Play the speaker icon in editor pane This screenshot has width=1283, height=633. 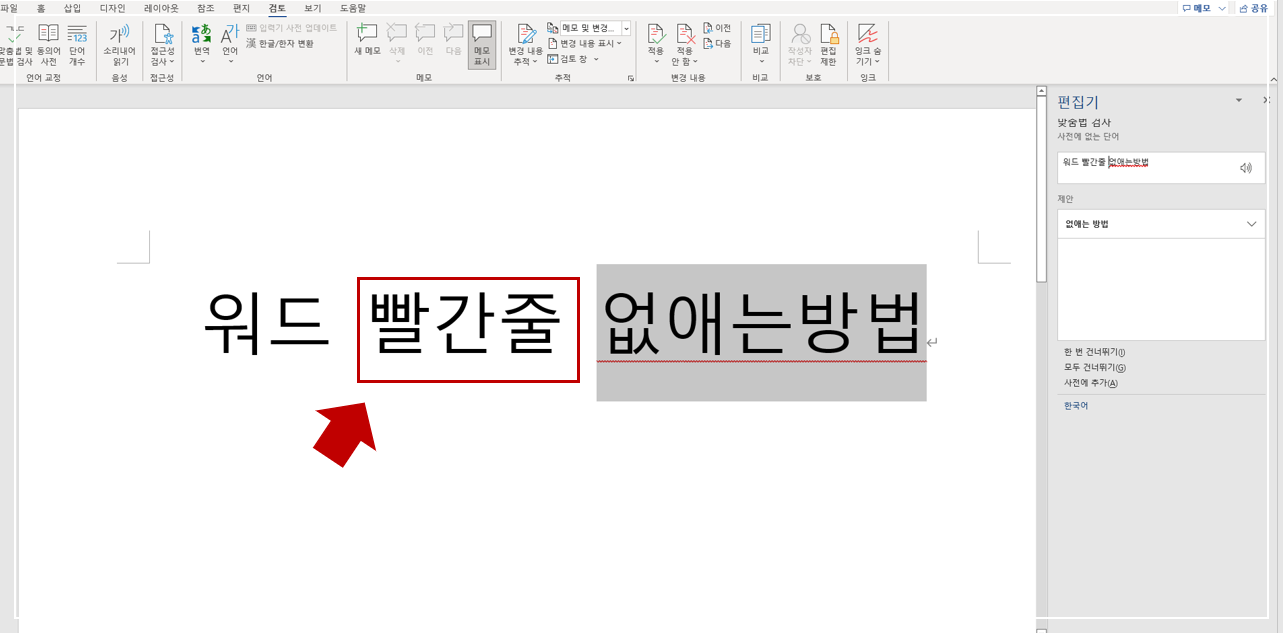tap(1246, 168)
